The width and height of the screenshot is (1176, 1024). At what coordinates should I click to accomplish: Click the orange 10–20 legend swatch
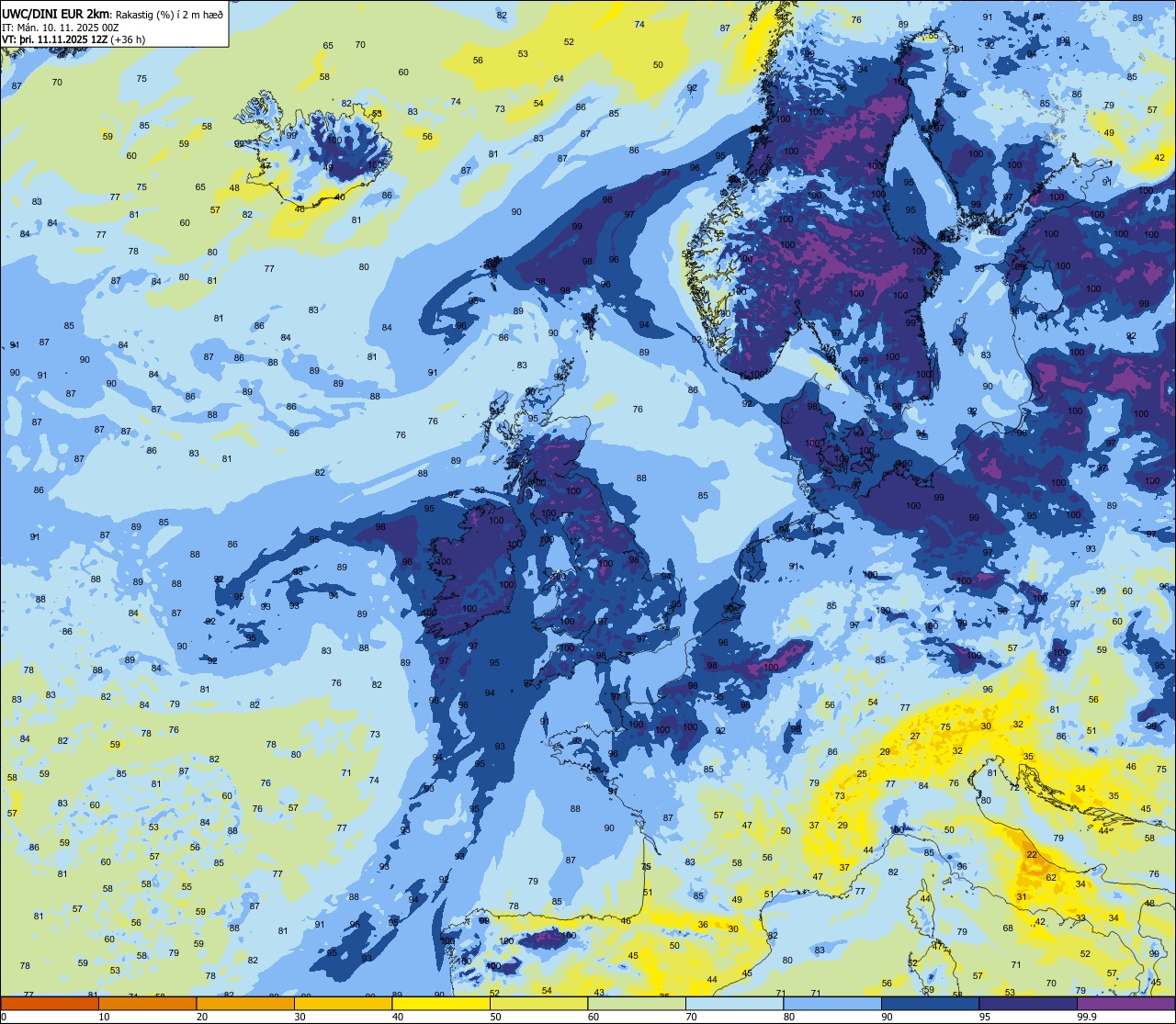click(147, 1004)
